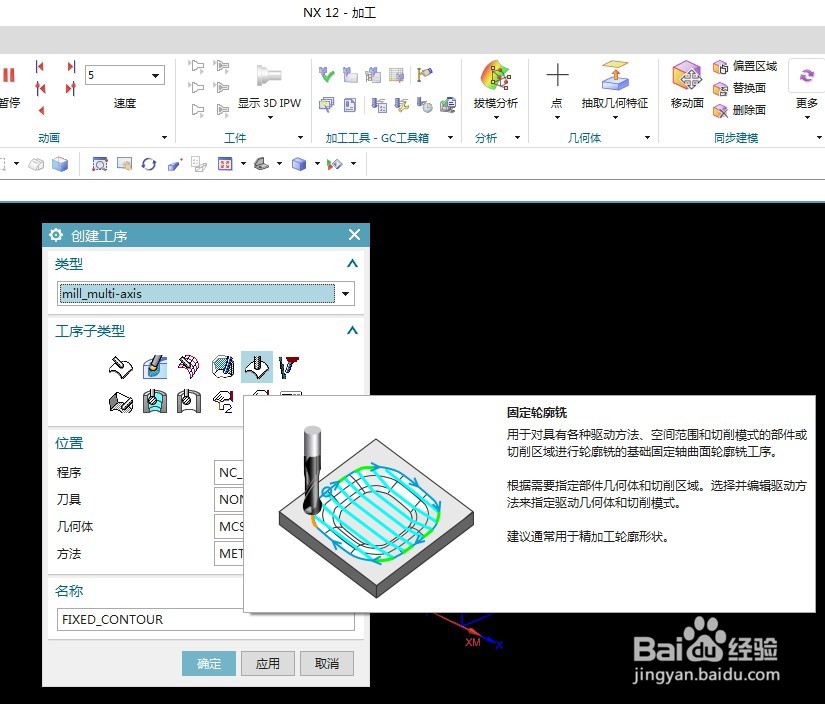The height and width of the screenshot is (704, 825).
Task: Click the 位置 section header
Action: click(x=69, y=443)
